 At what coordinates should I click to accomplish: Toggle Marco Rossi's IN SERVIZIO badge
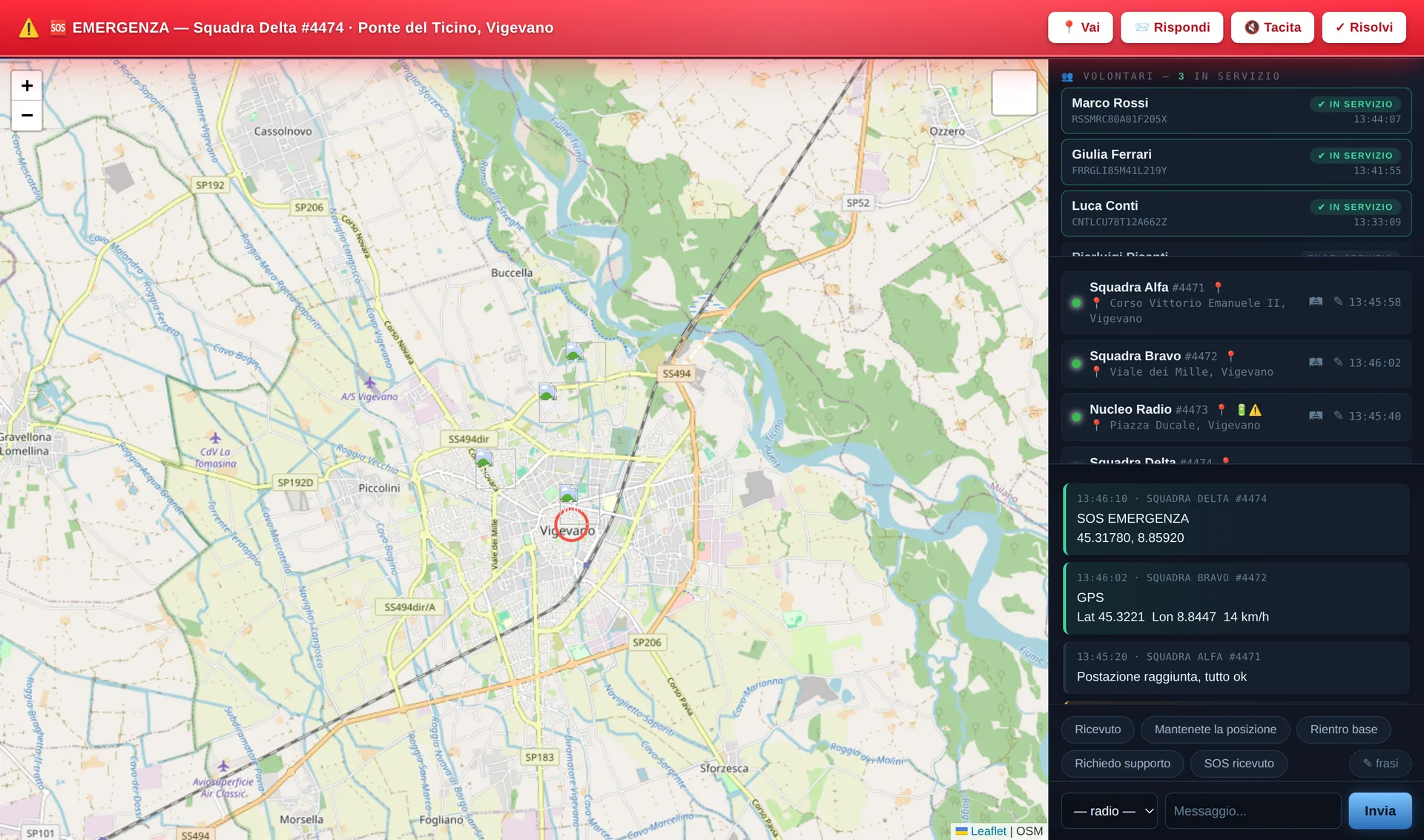(1355, 104)
